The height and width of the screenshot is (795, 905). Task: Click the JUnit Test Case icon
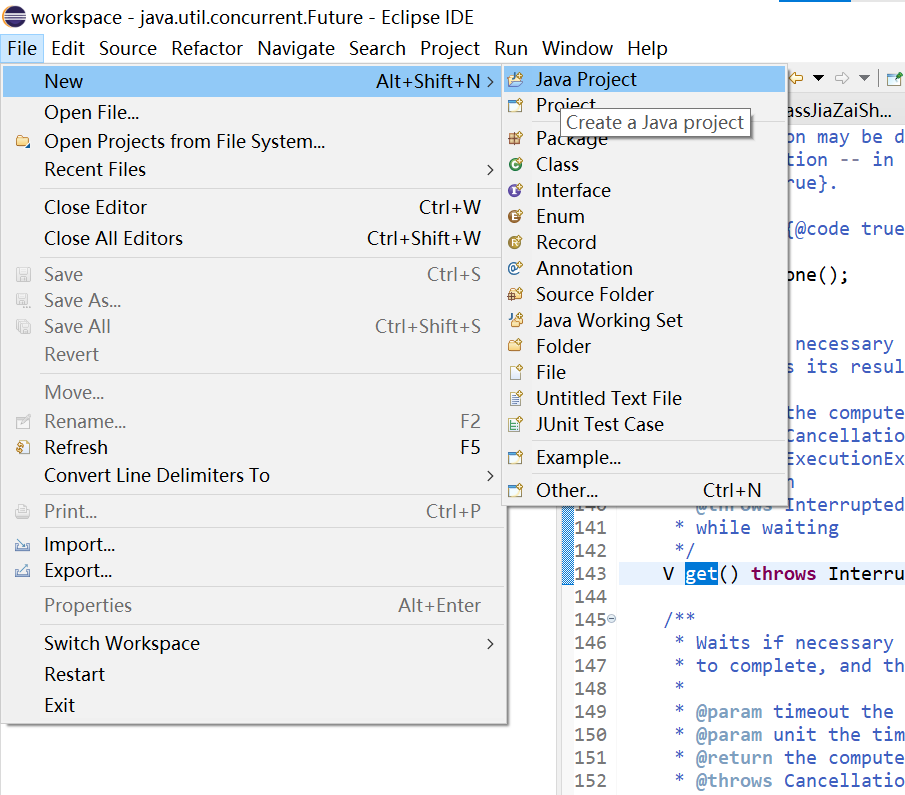coord(515,424)
